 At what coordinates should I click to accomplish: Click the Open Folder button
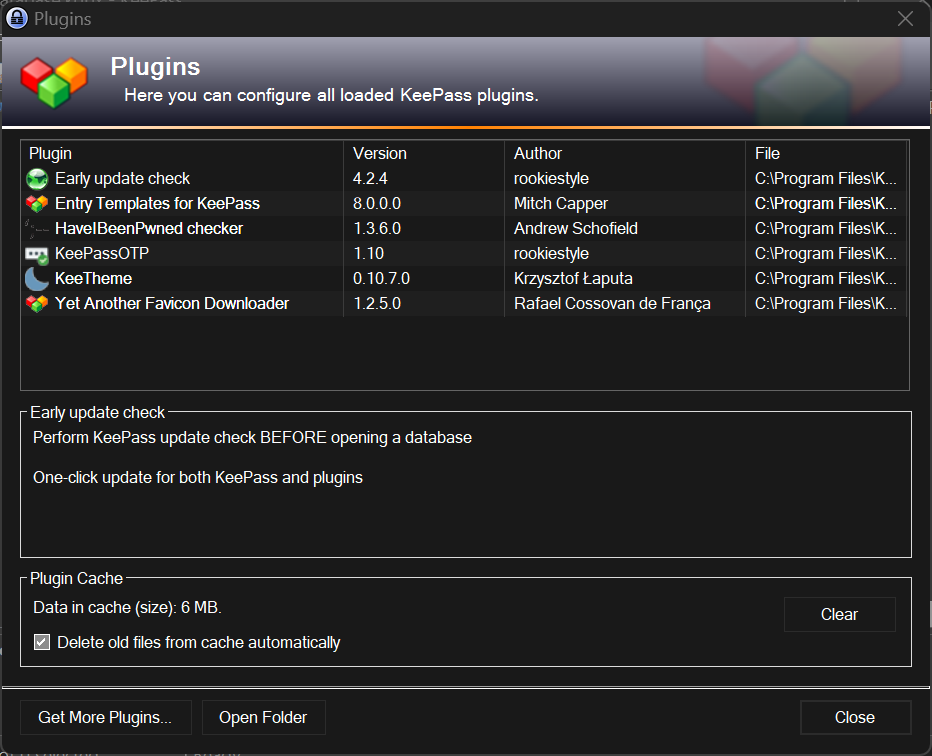(263, 717)
